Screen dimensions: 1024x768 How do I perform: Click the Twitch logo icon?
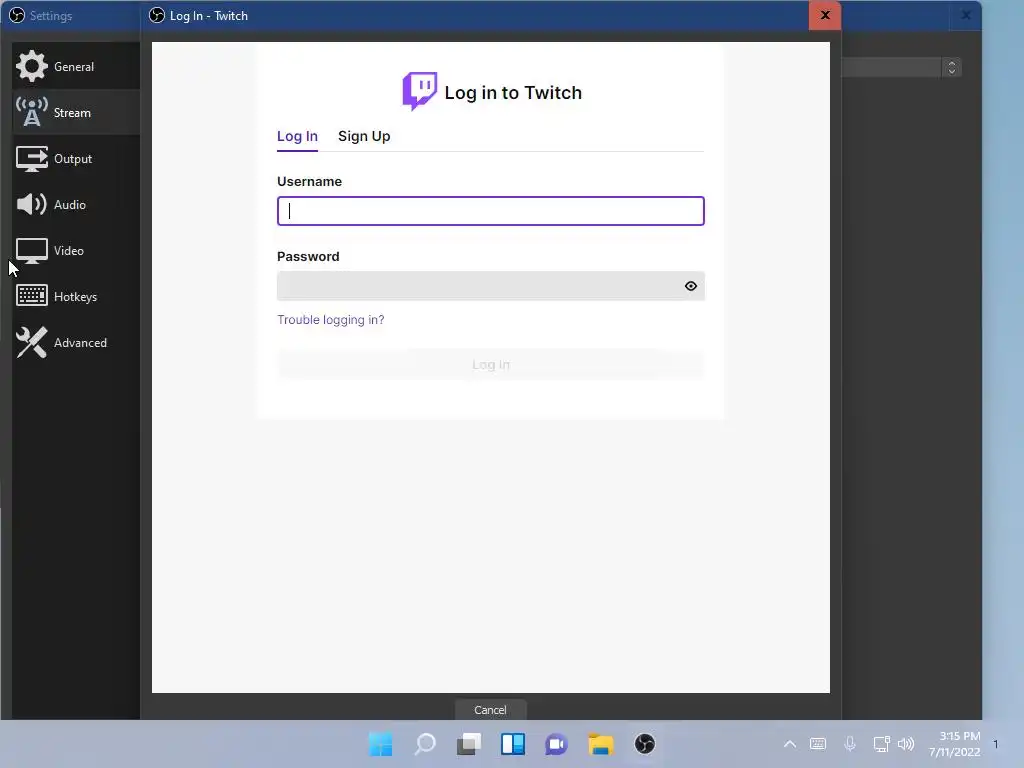click(x=419, y=91)
